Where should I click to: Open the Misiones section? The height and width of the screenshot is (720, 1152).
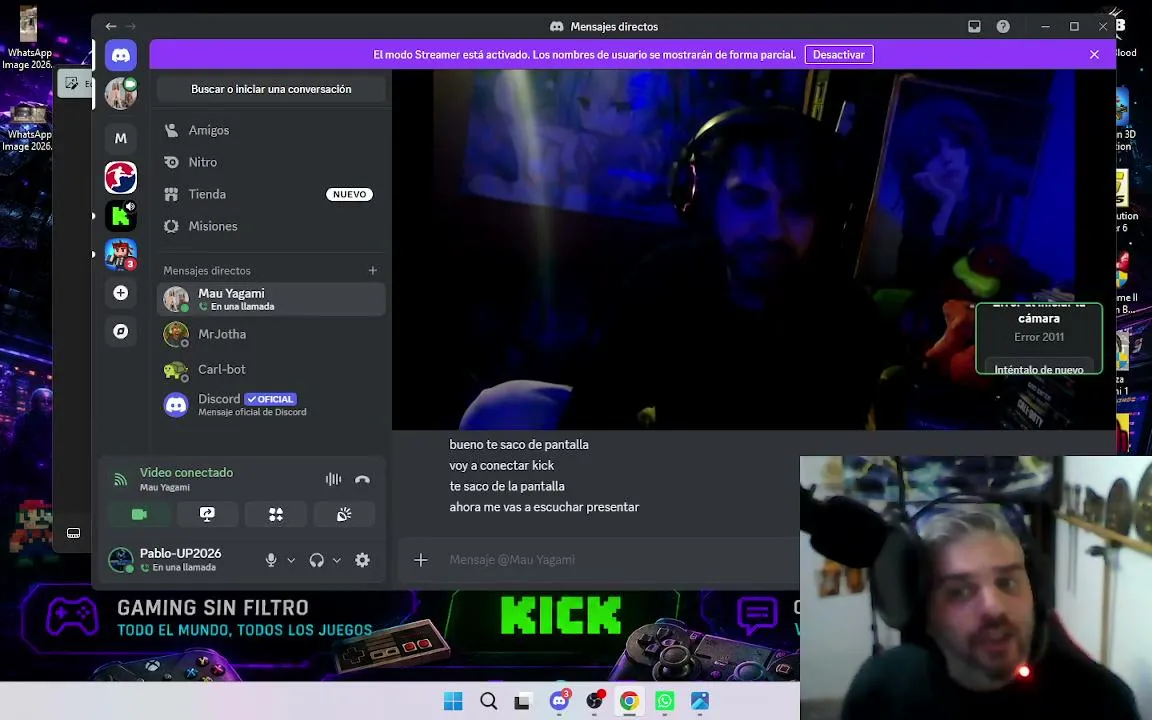coord(271,226)
